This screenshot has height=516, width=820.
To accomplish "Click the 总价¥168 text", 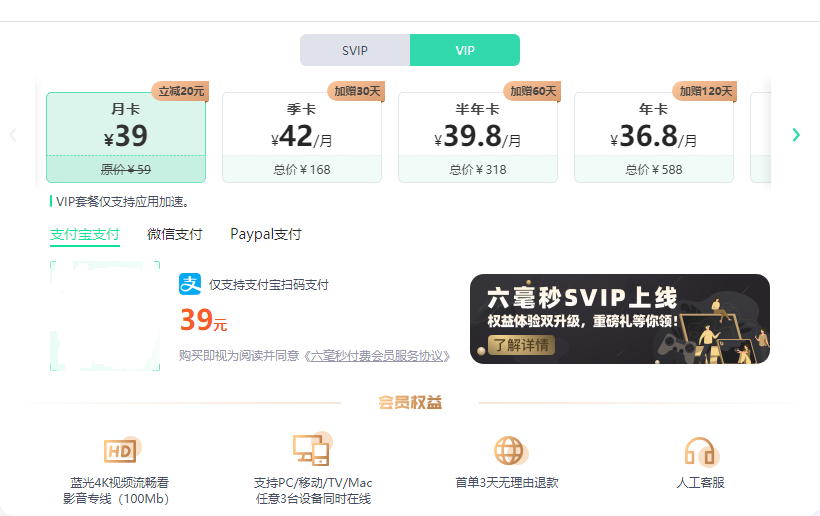I will pos(302,169).
